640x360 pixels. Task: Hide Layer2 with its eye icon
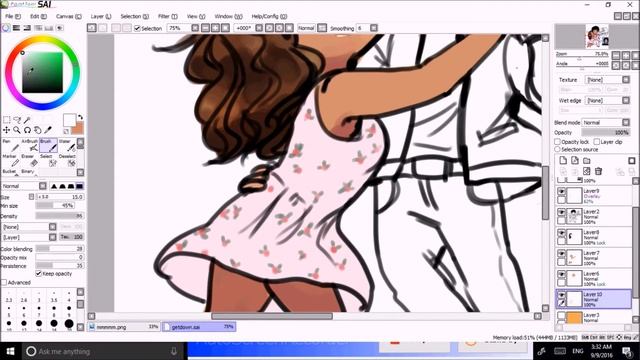[x=562, y=212]
